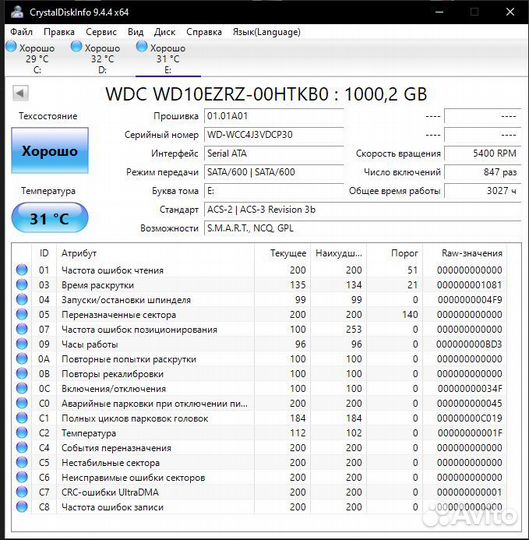Open the Правка menu
Viewport: 529px width, 540px height.
pos(59,32)
